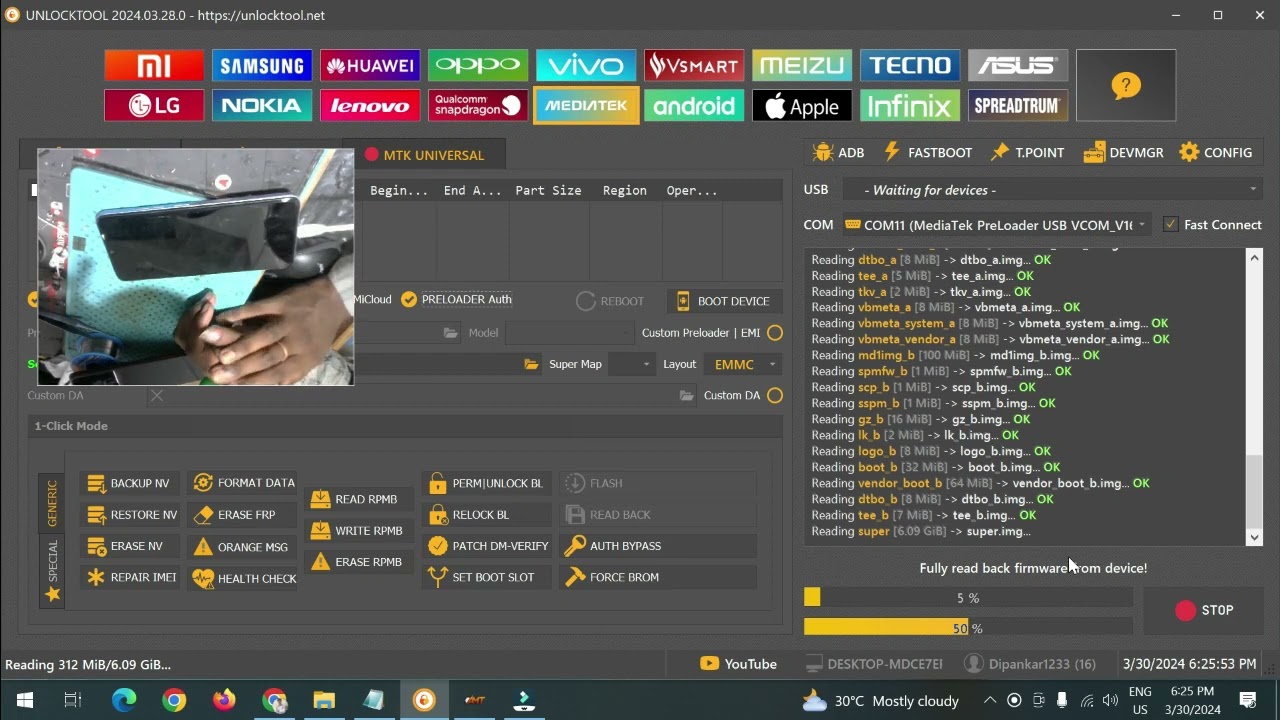Open the ADB bug icon tool
1280x720 pixels.
coord(838,153)
